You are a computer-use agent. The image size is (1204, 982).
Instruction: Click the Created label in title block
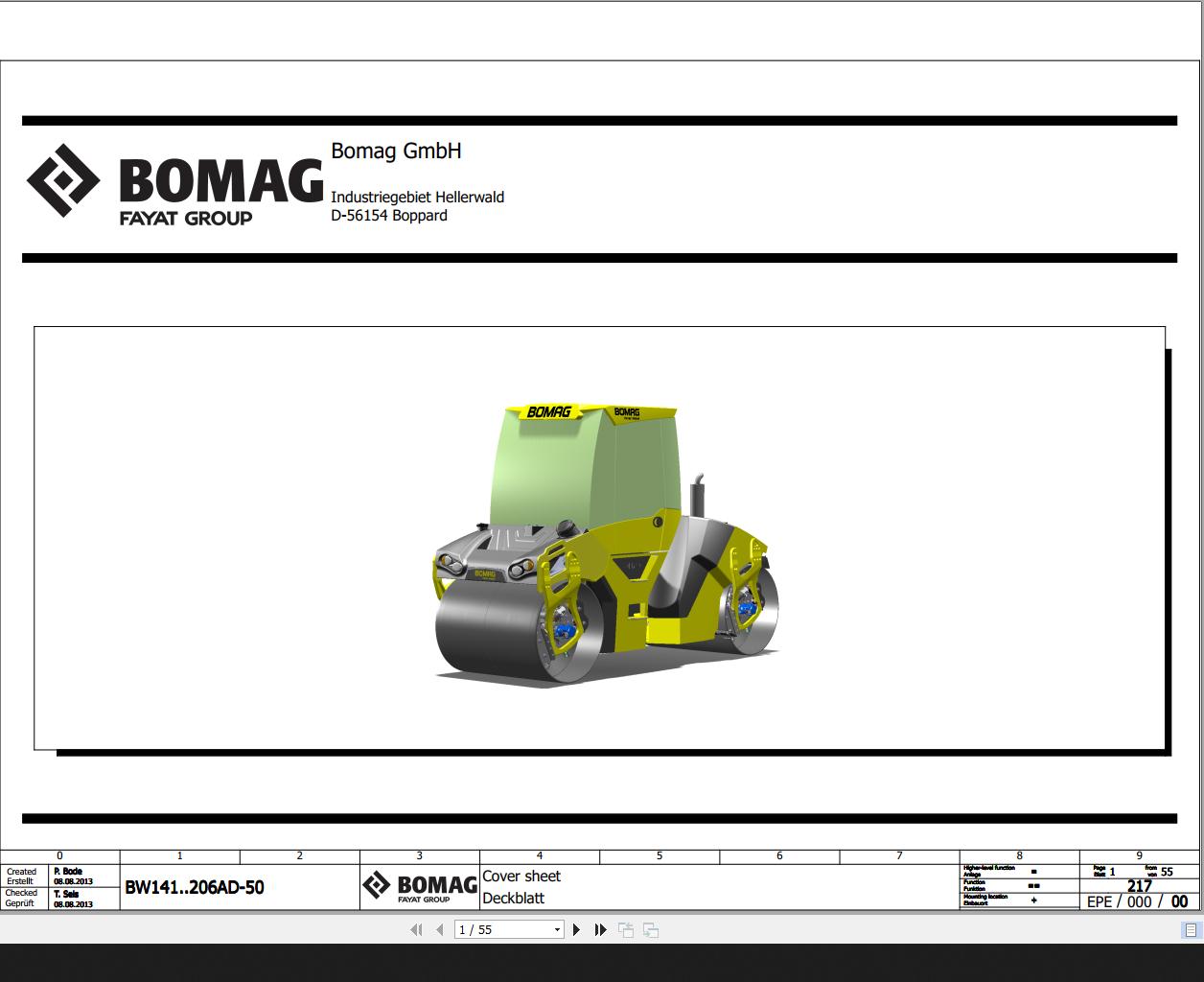[21, 872]
